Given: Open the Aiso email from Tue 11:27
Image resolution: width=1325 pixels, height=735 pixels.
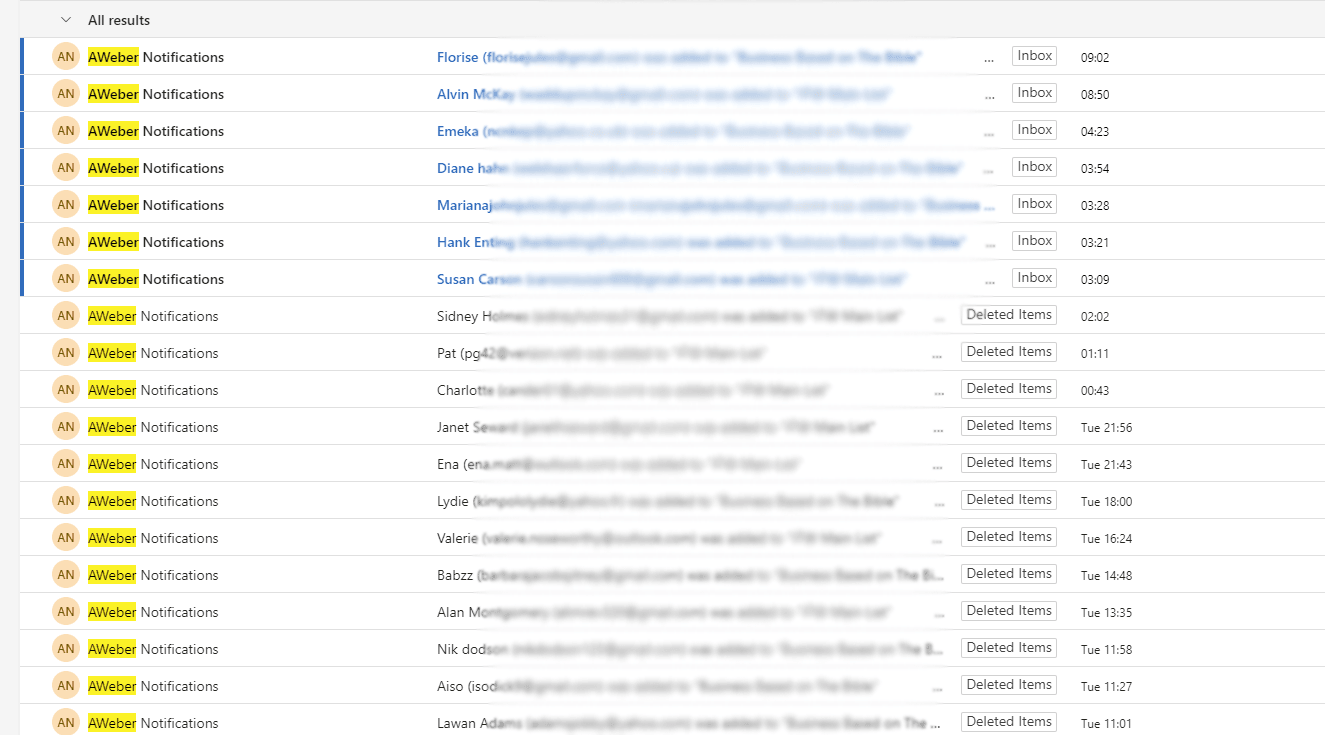Looking at the screenshot, I should tap(672, 686).
